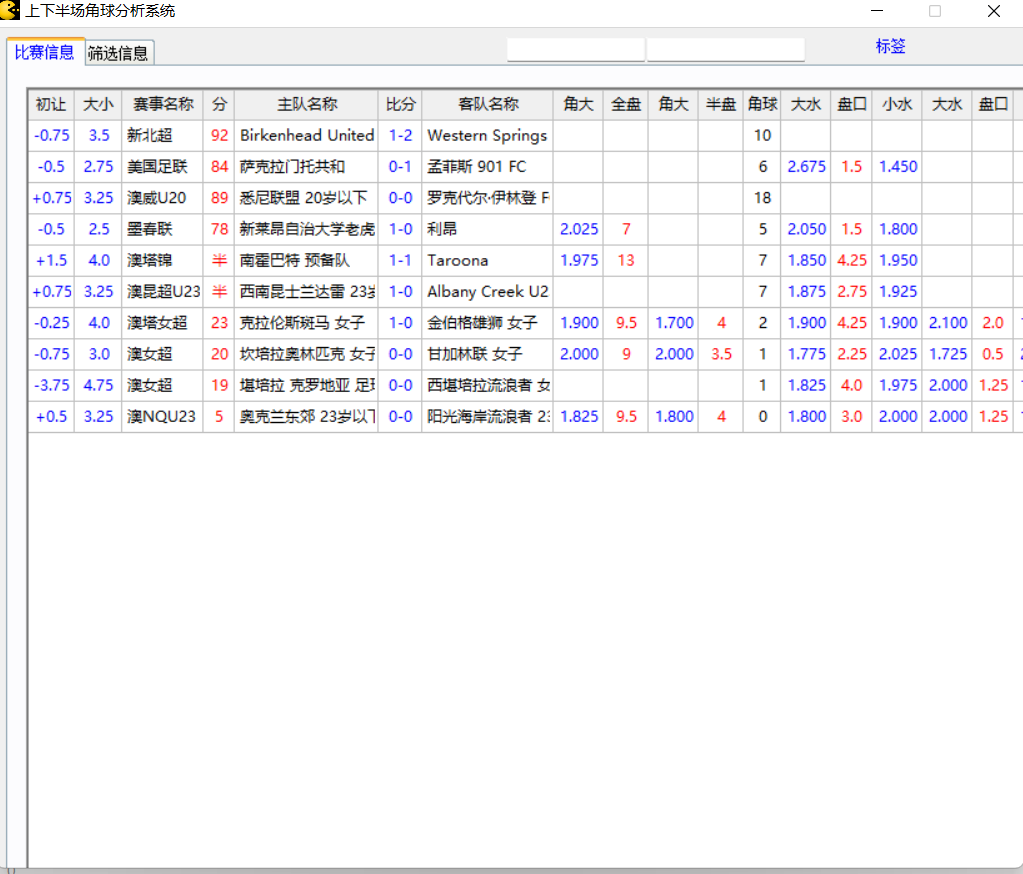The height and width of the screenshot is (874, 1023).
Task: Select the Taroona away team cell
Action: 488,260
